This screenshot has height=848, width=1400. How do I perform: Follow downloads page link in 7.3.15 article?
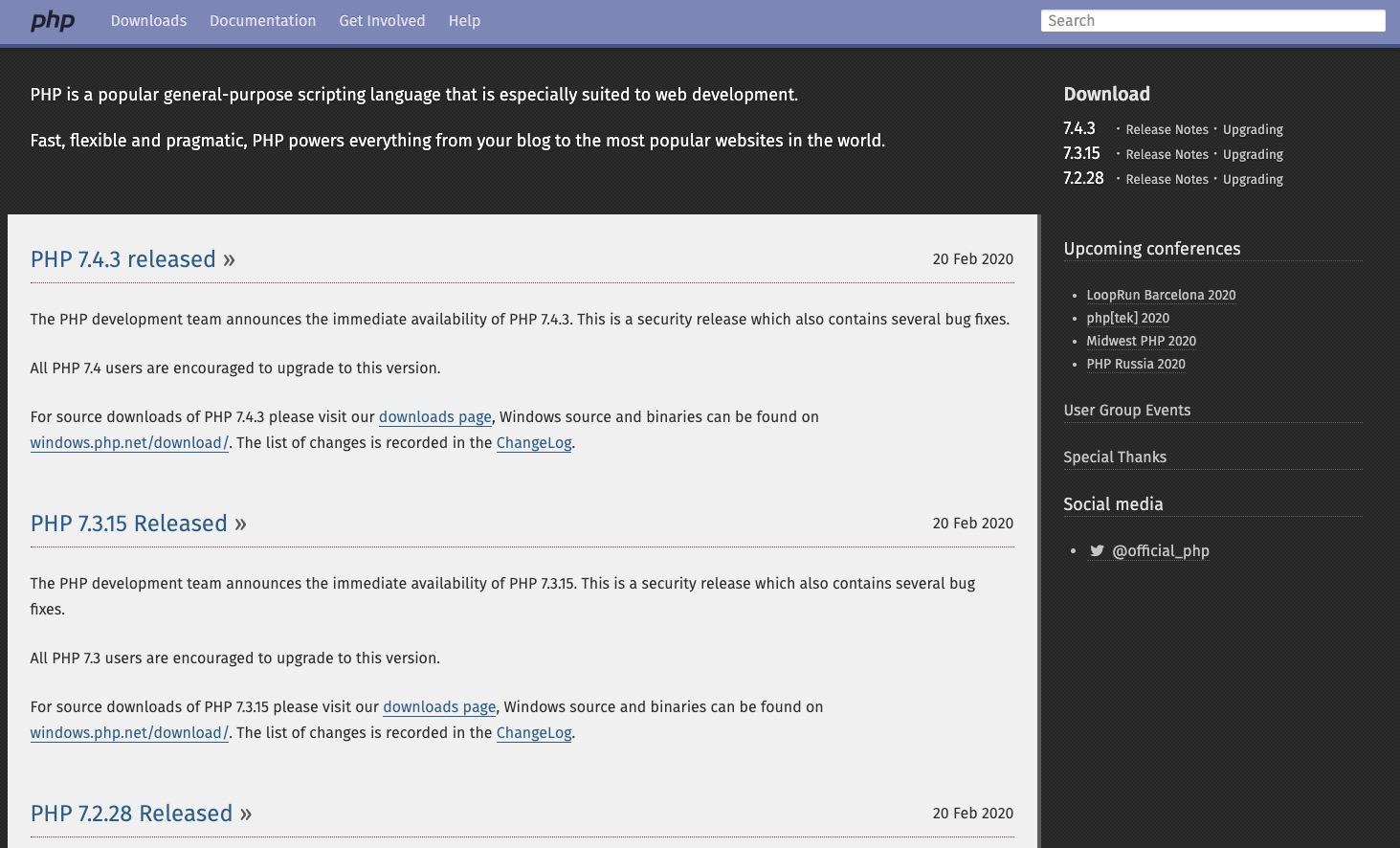point(439,707)
